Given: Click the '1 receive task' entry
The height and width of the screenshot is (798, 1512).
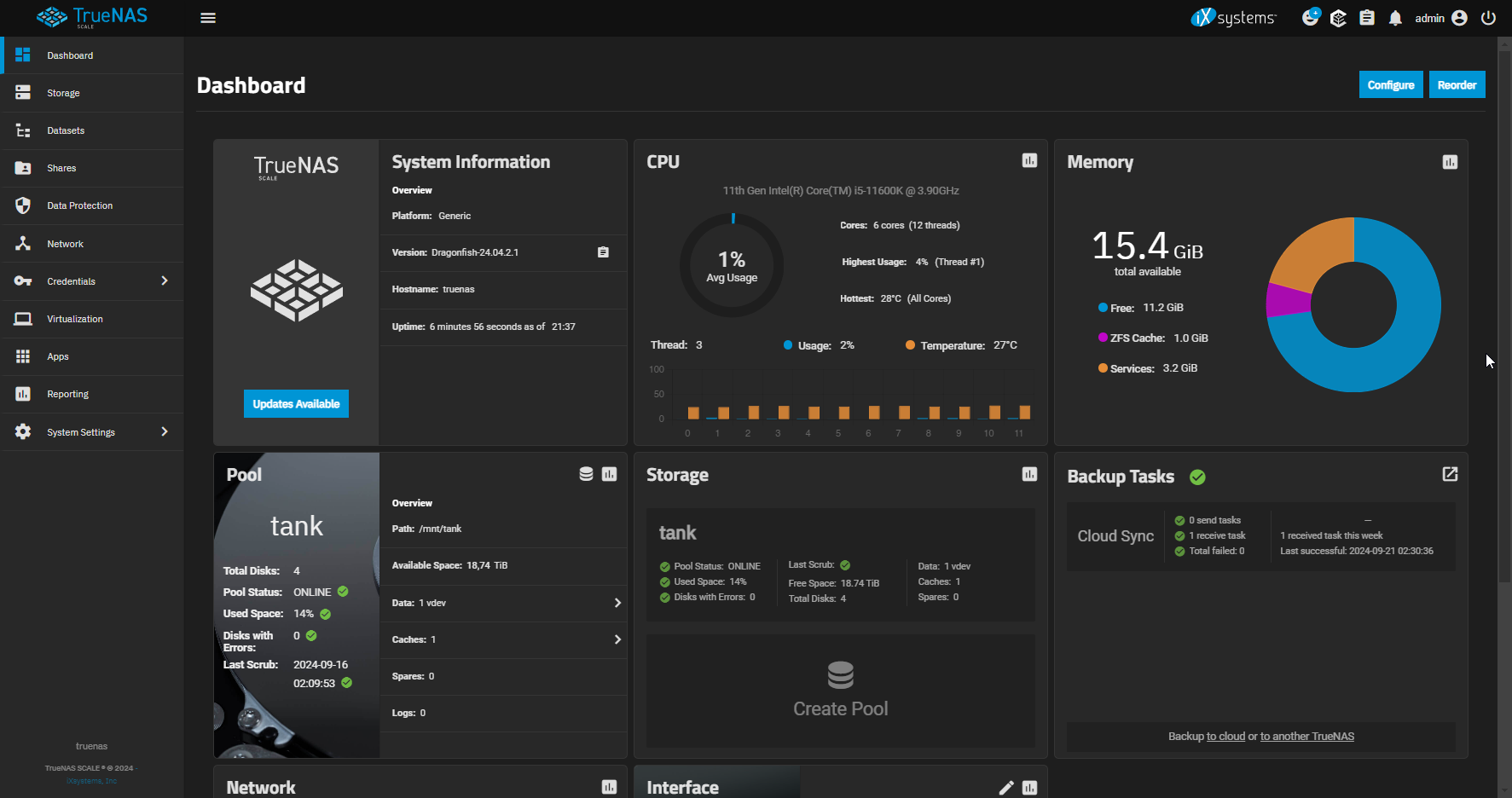Looking at the screenshot, I should coord(1217,535).
